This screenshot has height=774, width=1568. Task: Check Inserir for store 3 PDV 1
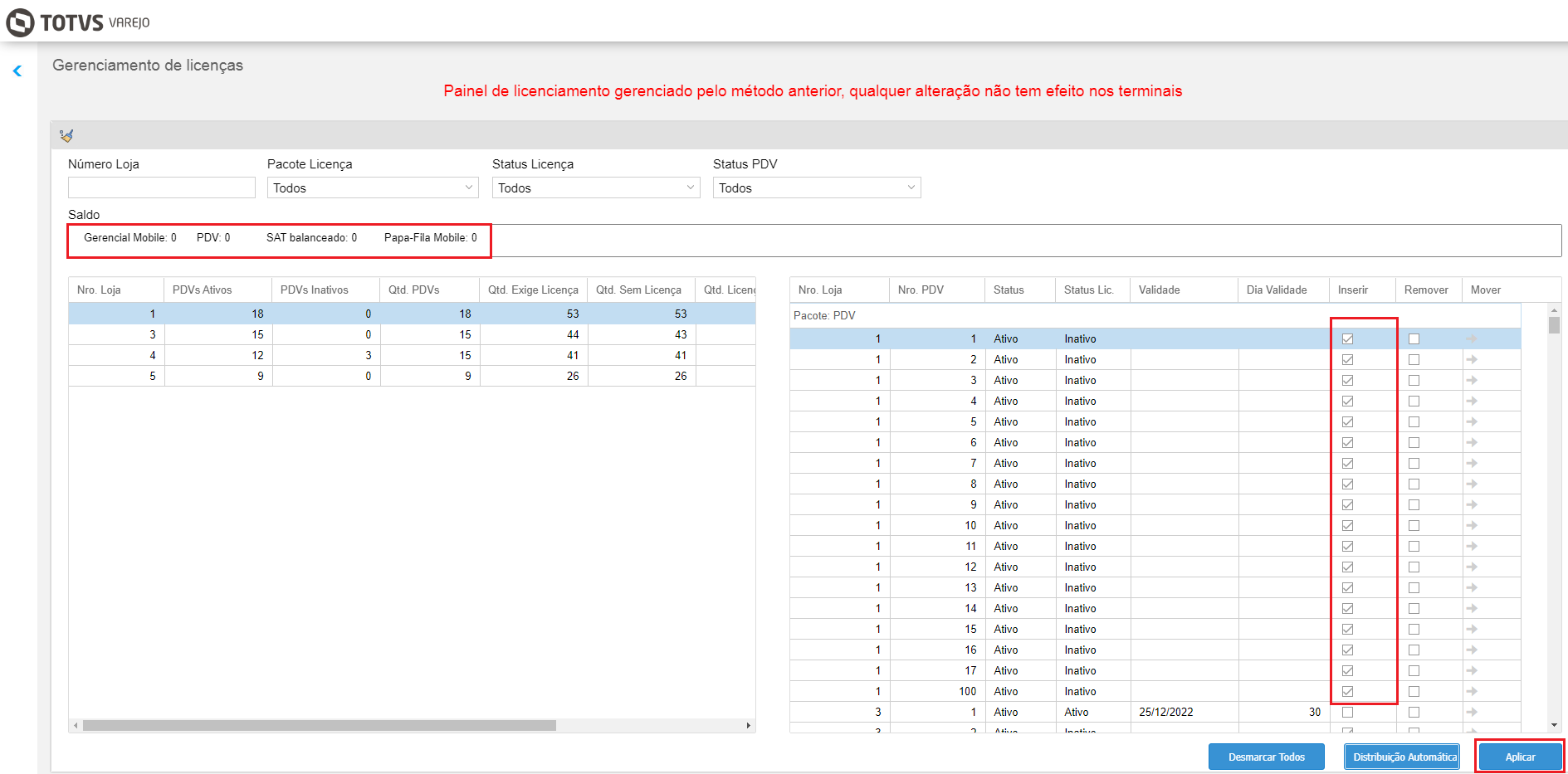point(1347,712)
